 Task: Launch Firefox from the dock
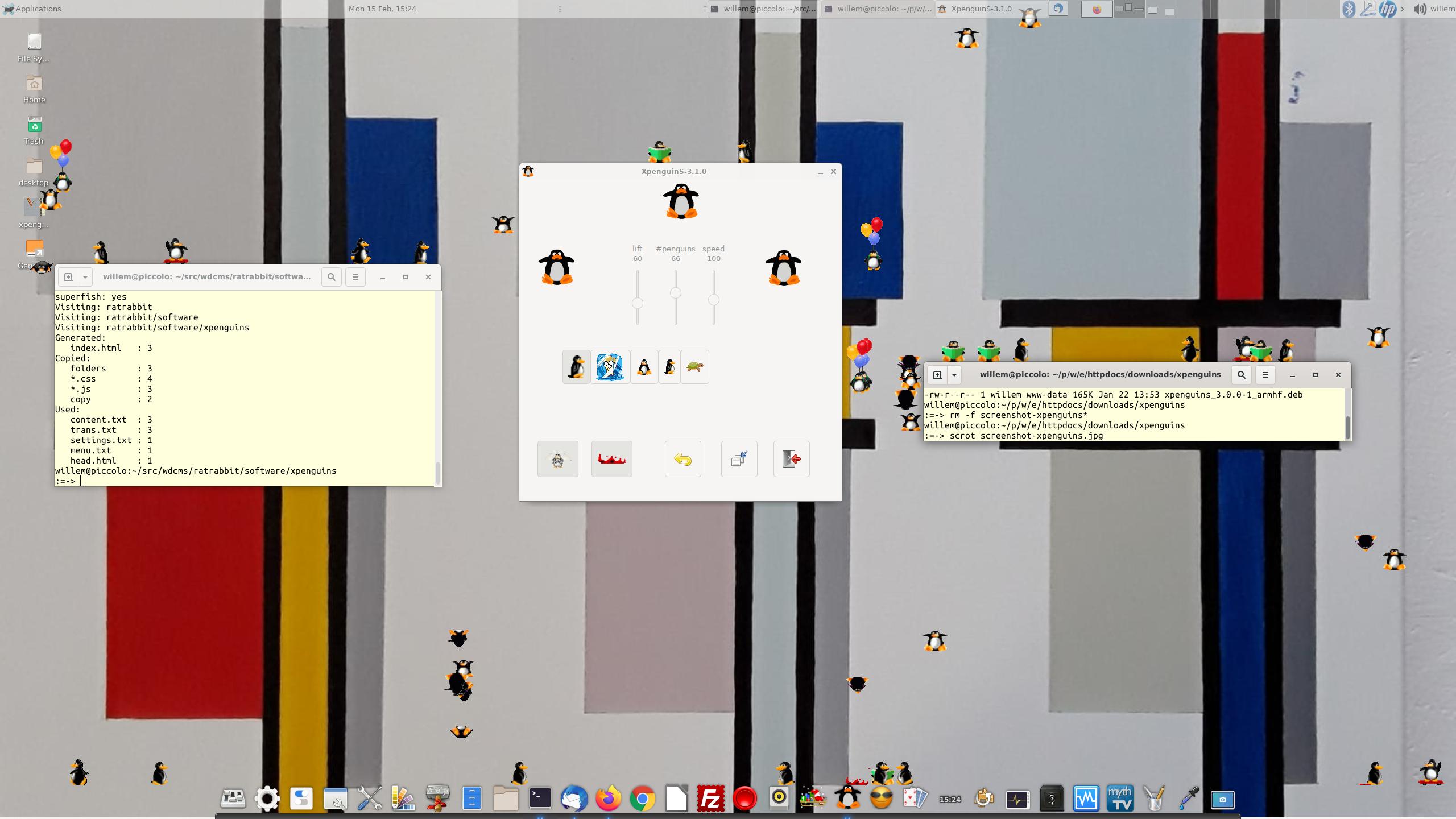[608, 799]
